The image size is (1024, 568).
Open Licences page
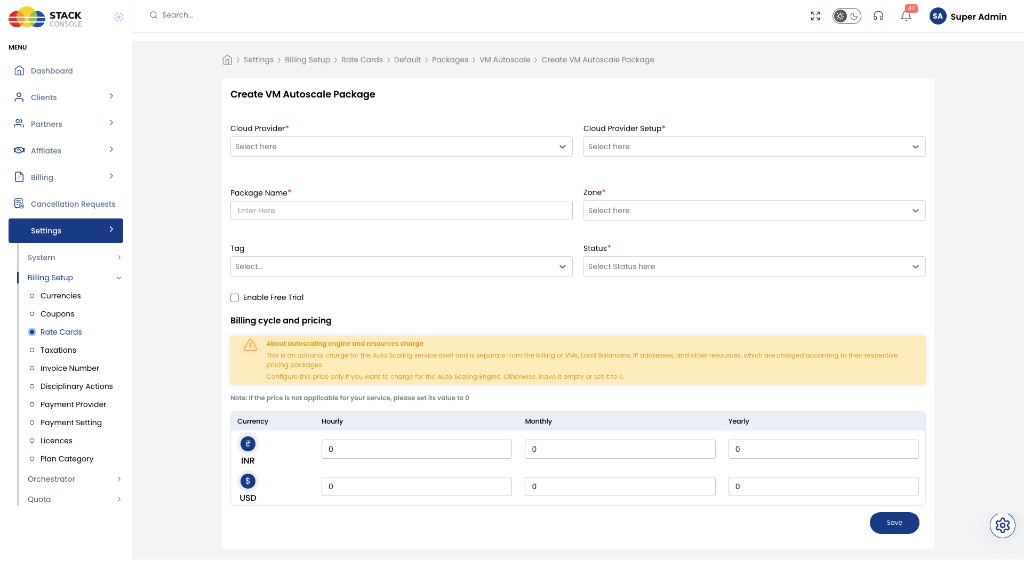click(x=56, y=441)
